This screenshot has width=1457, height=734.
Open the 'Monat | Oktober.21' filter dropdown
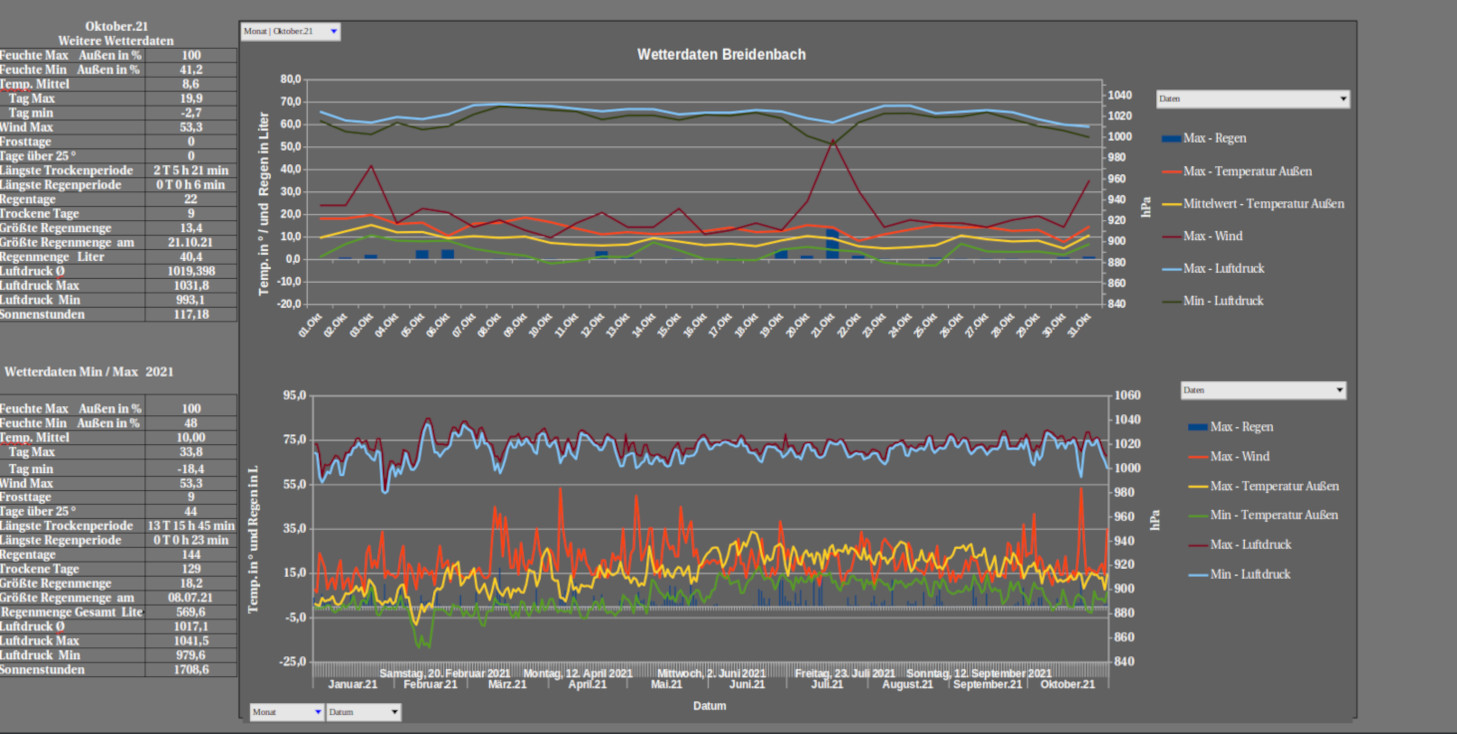(x=290, y=32)
